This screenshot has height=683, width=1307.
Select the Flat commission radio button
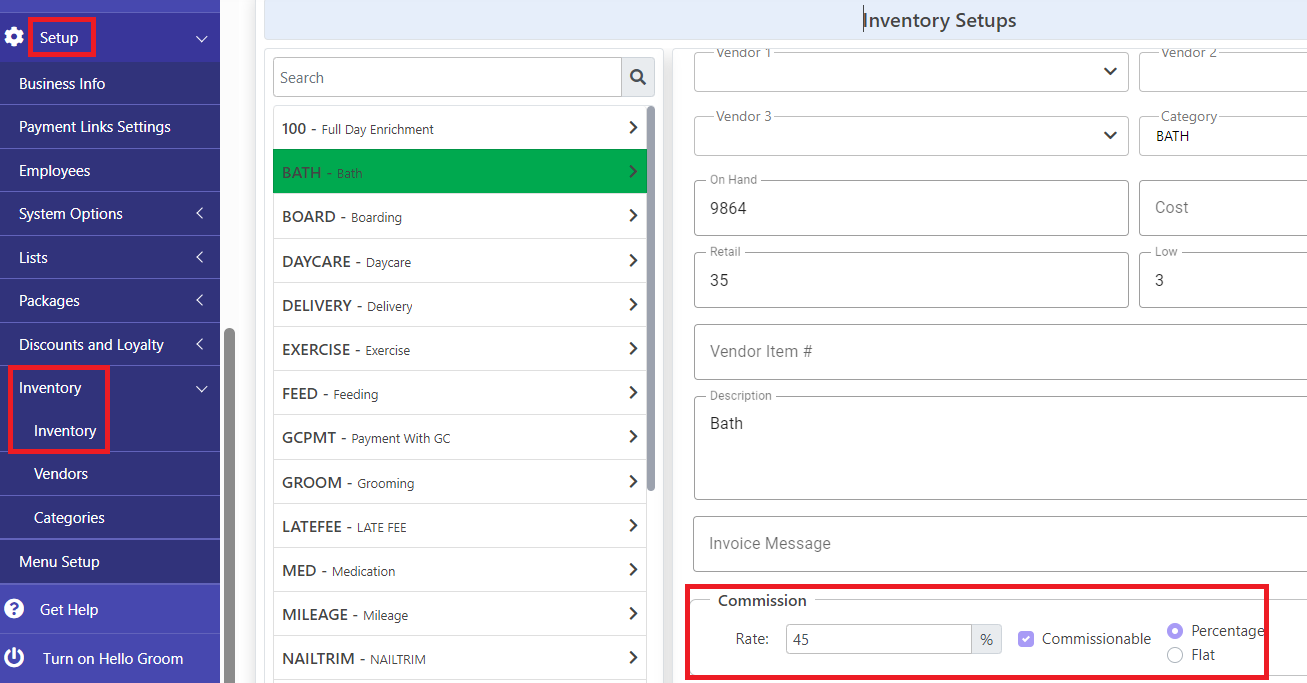click(1175, 655)
